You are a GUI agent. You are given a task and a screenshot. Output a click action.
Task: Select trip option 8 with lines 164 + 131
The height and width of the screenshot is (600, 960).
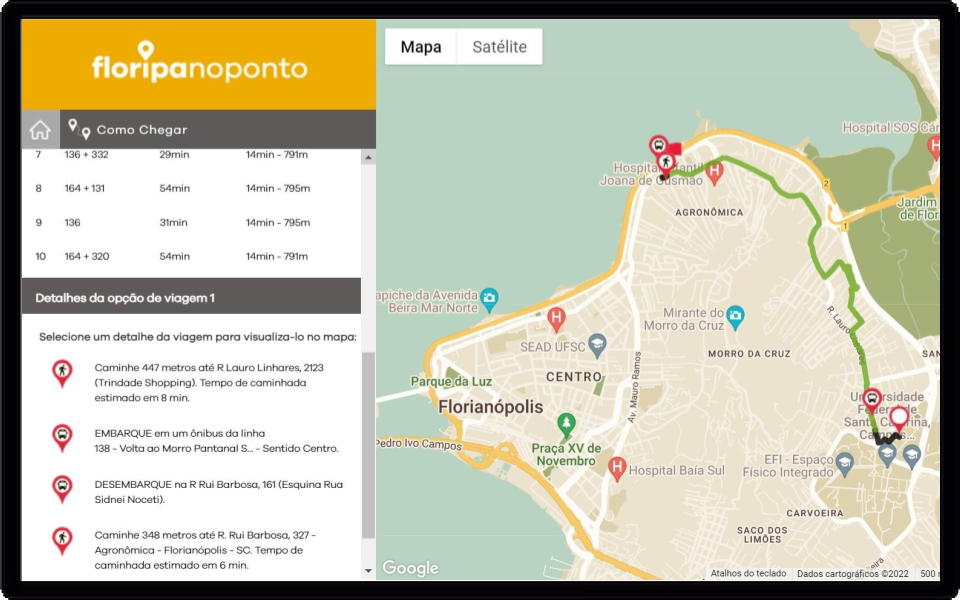click(x=191, y=189)
